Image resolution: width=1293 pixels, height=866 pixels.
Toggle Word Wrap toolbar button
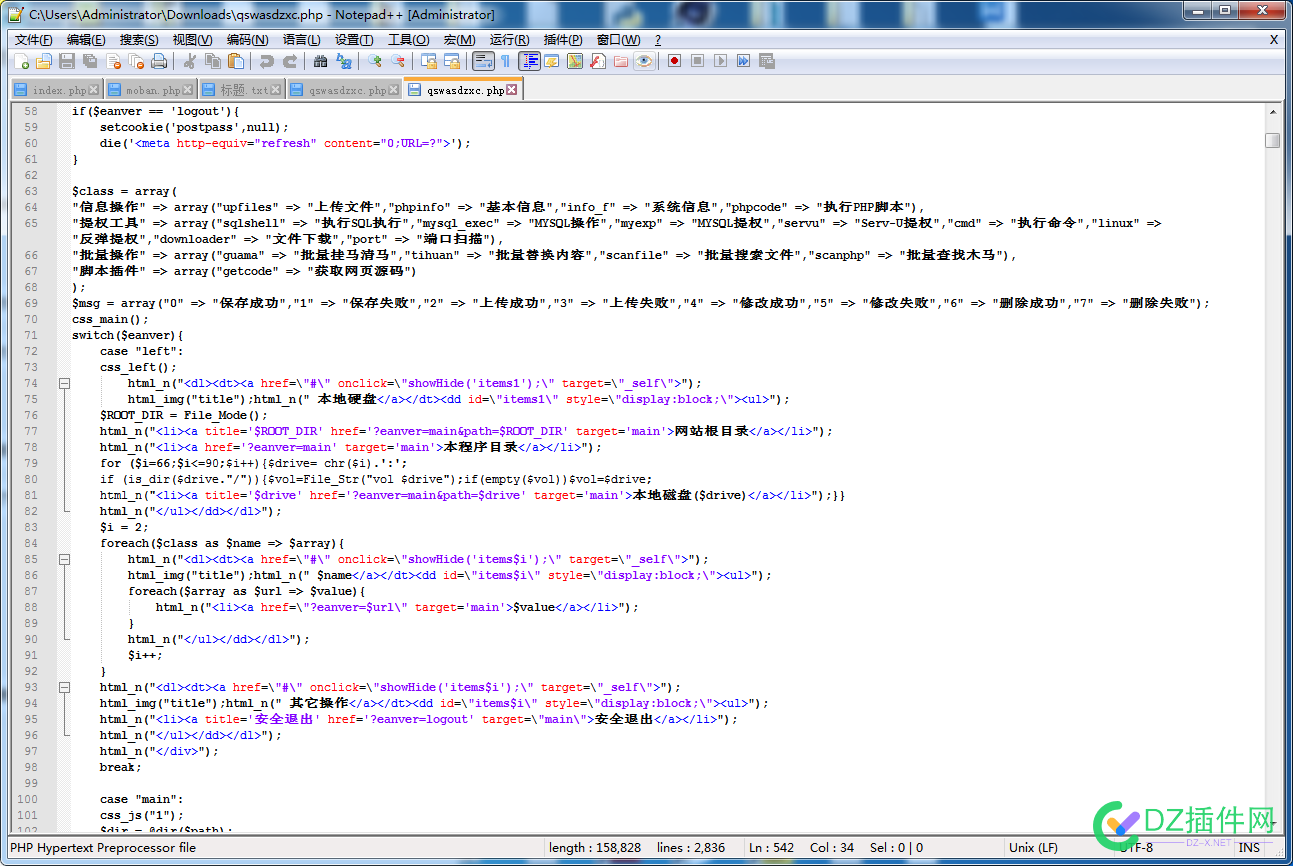pos(483,61)
